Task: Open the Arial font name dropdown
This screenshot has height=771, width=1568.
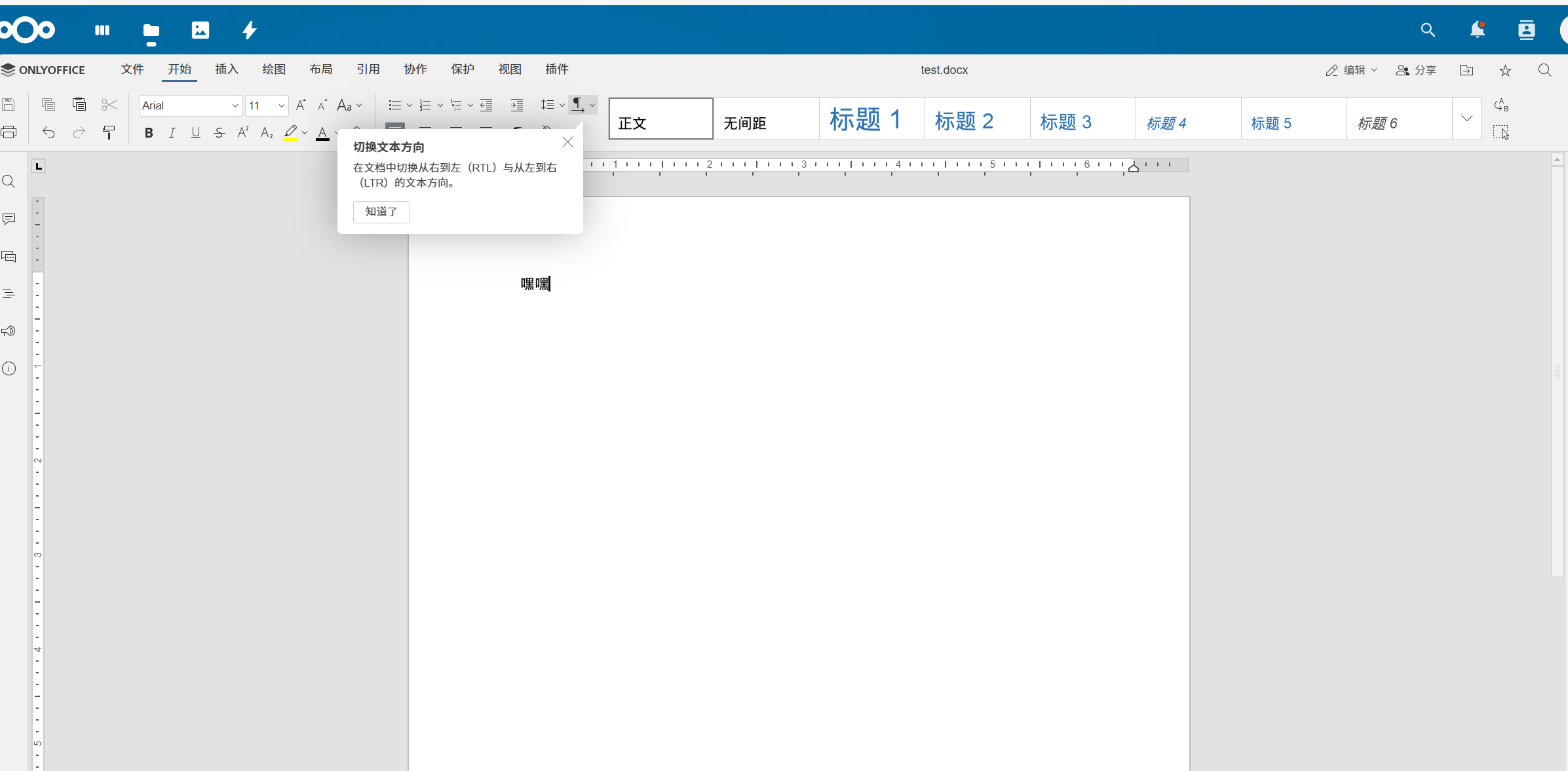Action: (235, 105)
